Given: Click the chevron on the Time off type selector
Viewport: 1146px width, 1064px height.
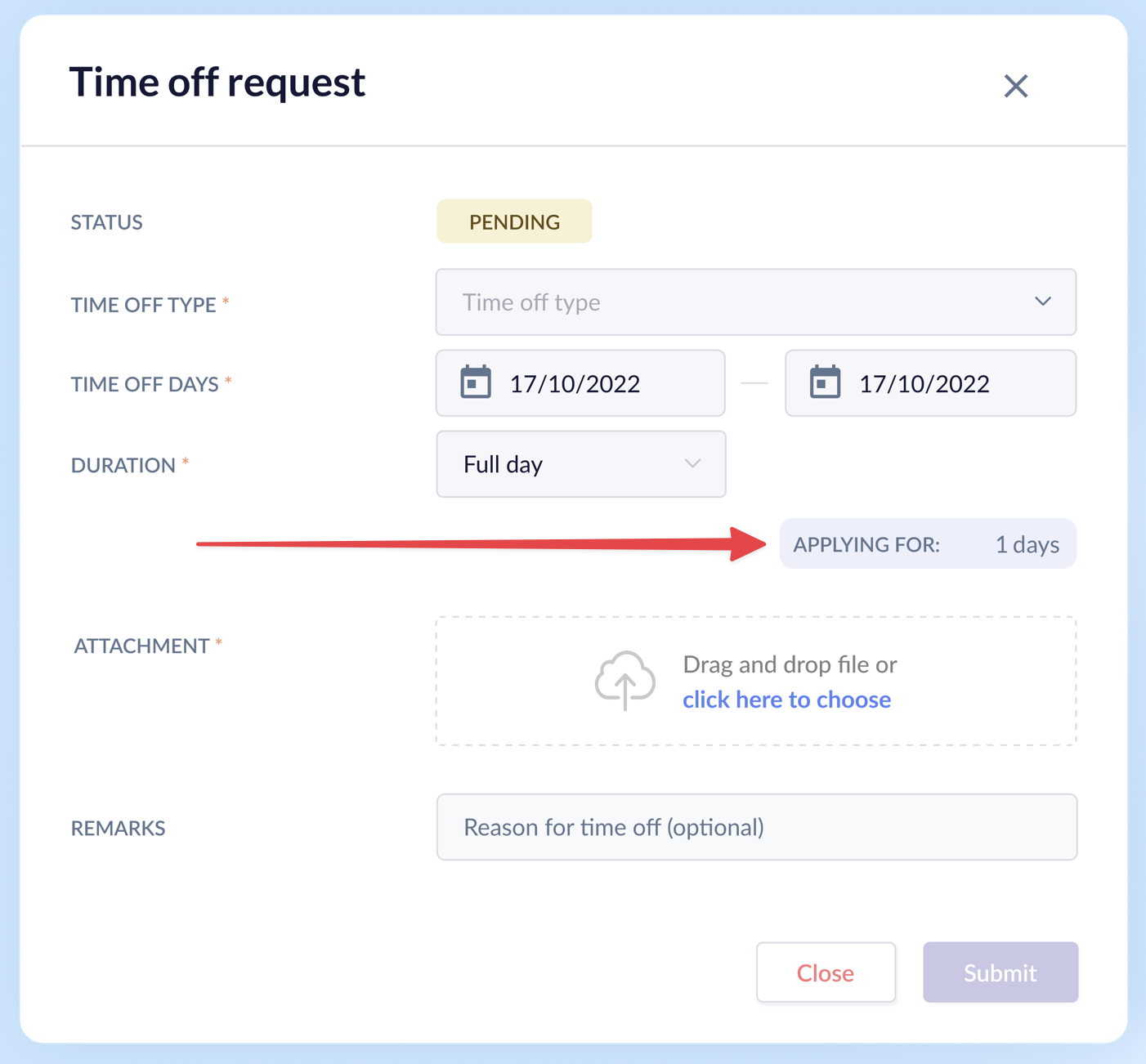Looking at the screenshot, I should [1043, 302].
